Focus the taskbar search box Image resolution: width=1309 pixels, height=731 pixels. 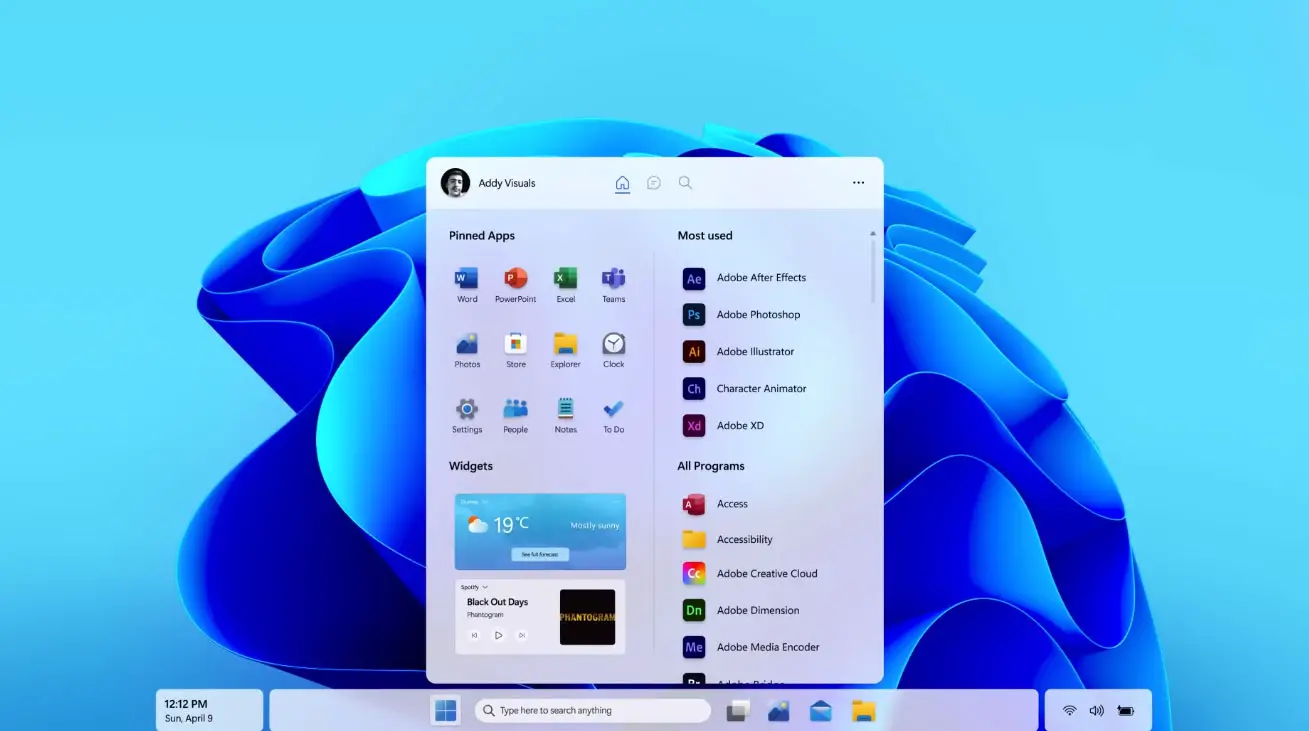pyautogui.click(x=592, y=710)
